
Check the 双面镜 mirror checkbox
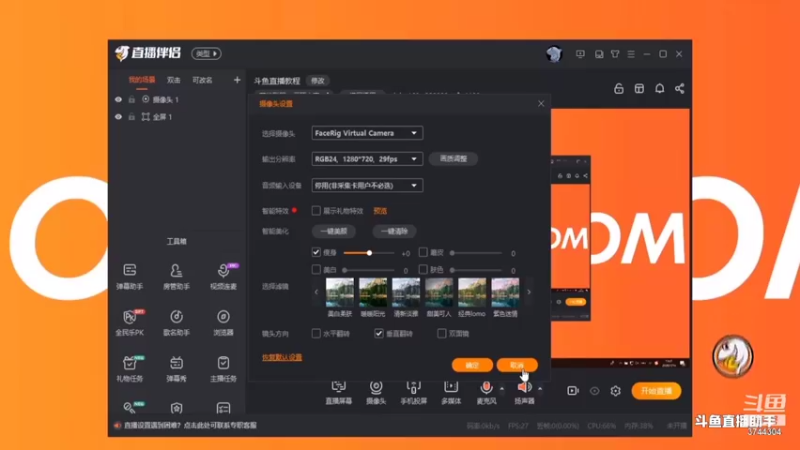(x=441, y=333)
